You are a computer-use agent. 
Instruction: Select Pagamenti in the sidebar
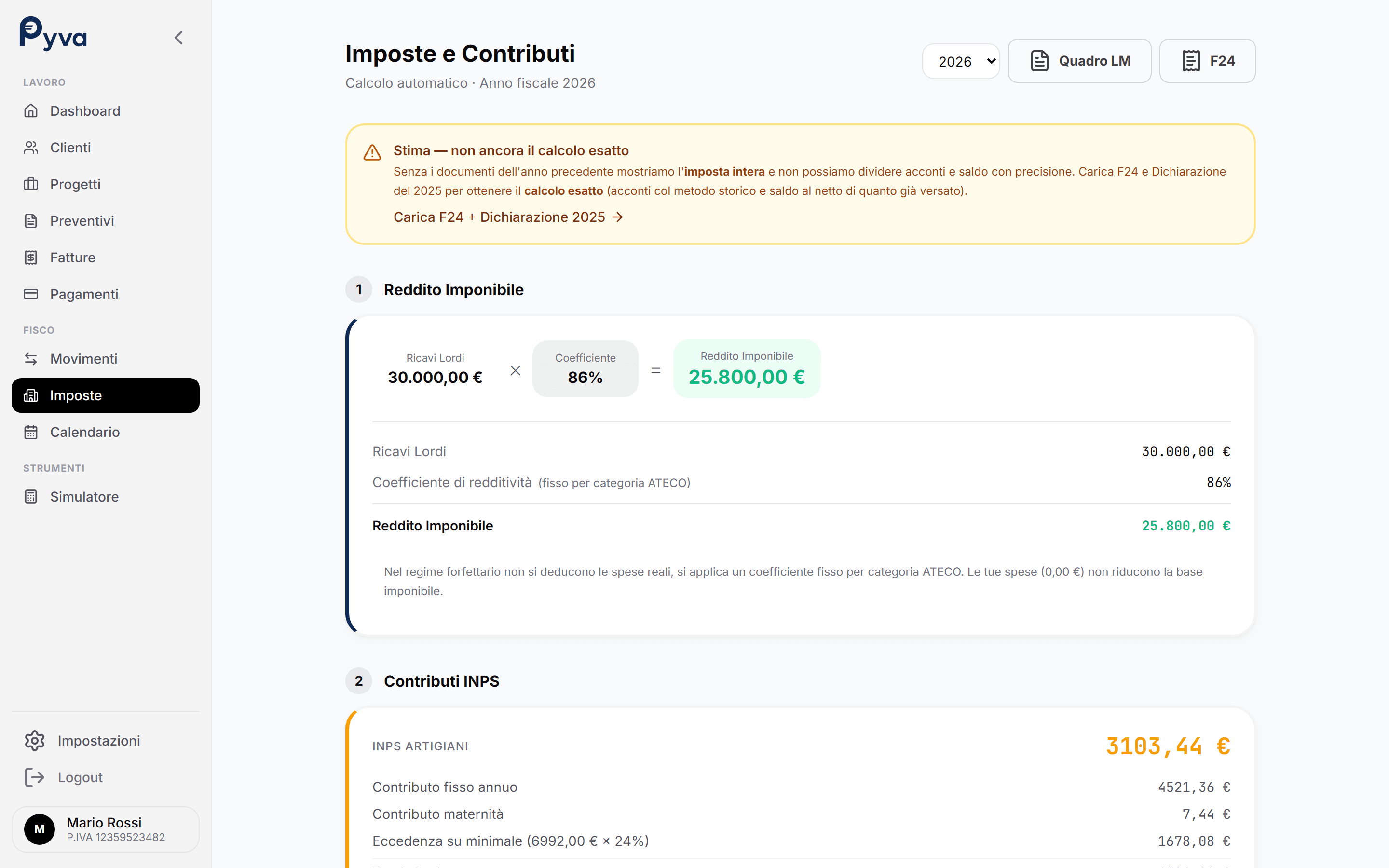click(106, 295)
